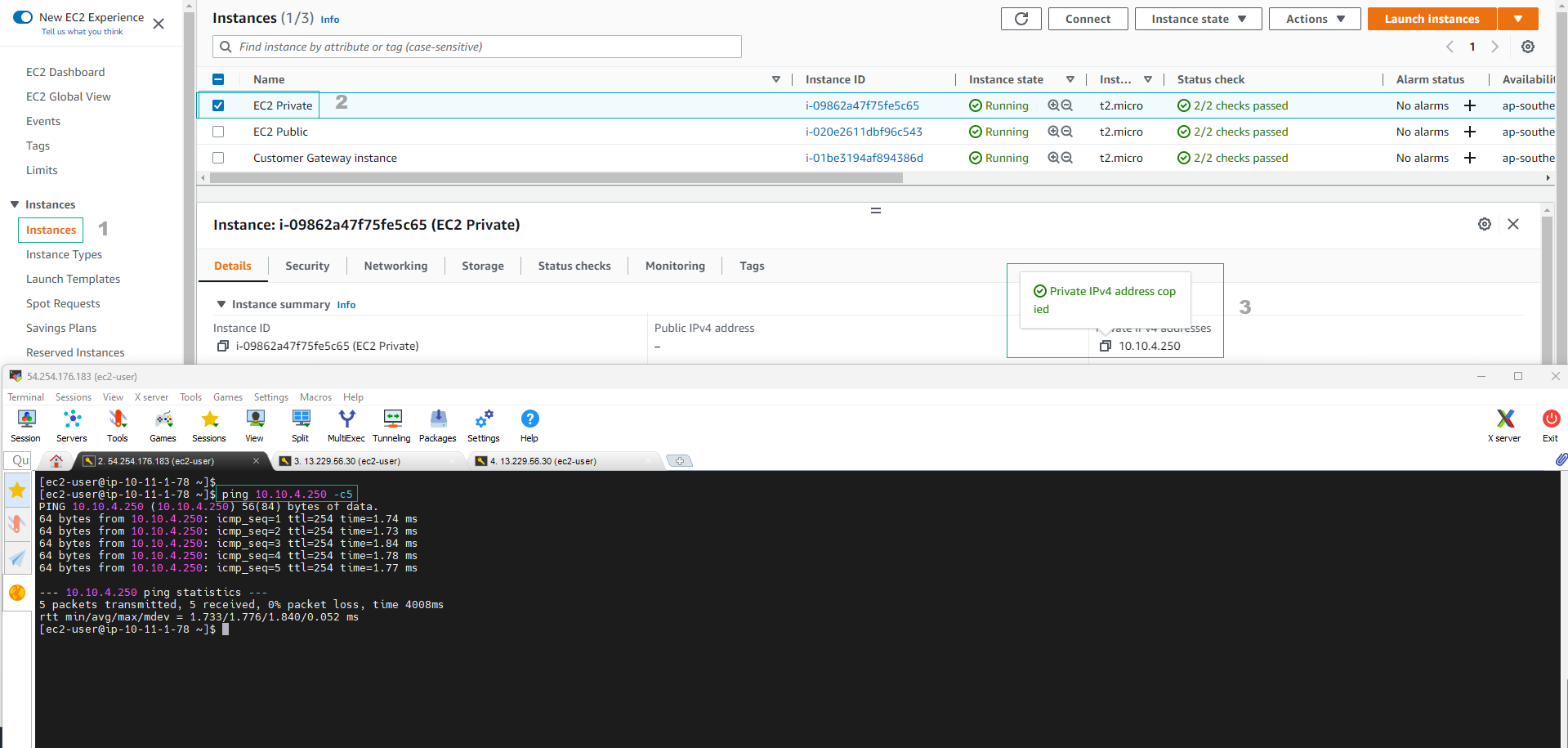Toggle MobaXterm X server icon
Screen dimensions: 1568x748
pos(1504,425)
